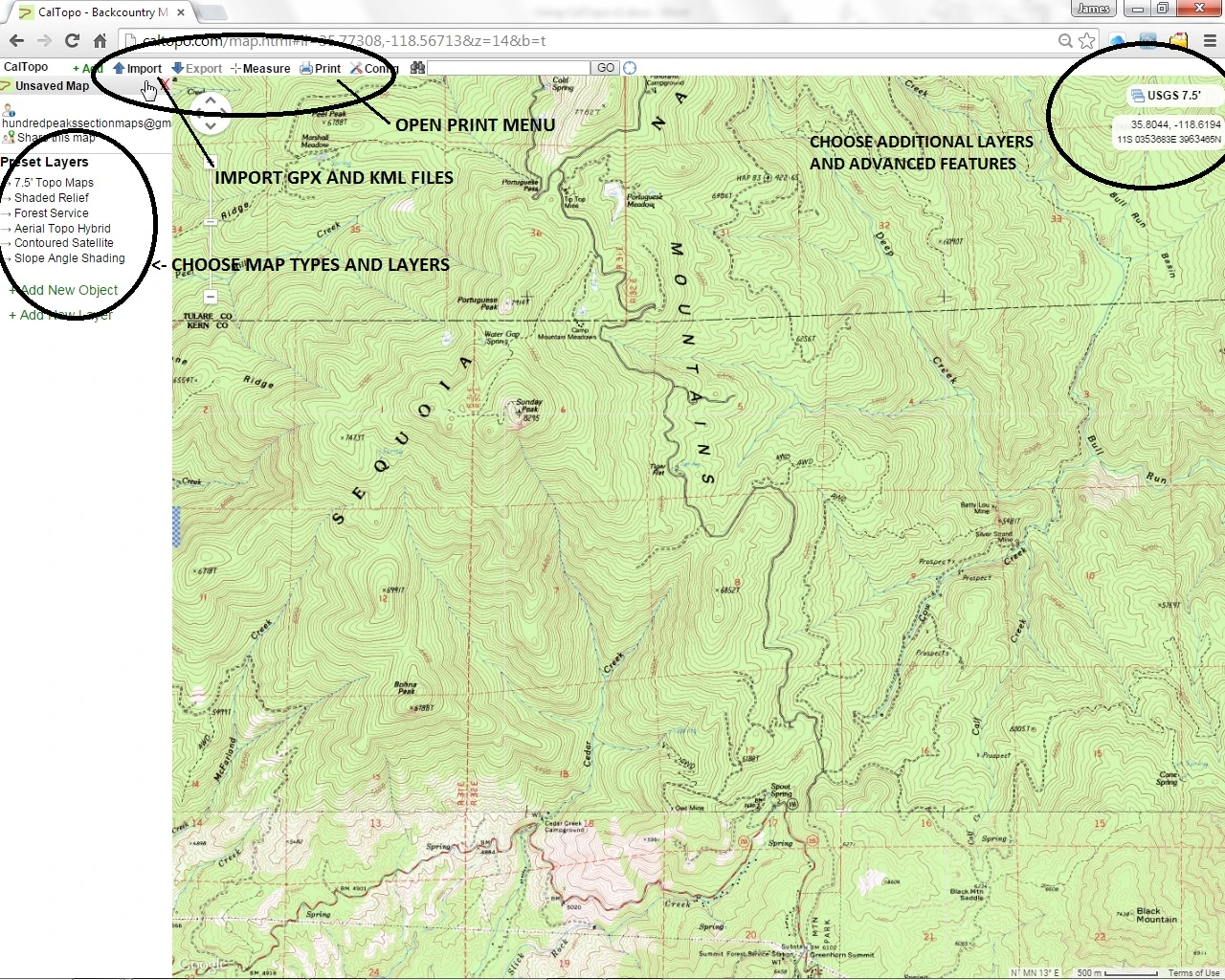The width and height of the screenshot is (1225, 980).
Task: Zoom out with the minus button
Action: click(x=211, y=297)
